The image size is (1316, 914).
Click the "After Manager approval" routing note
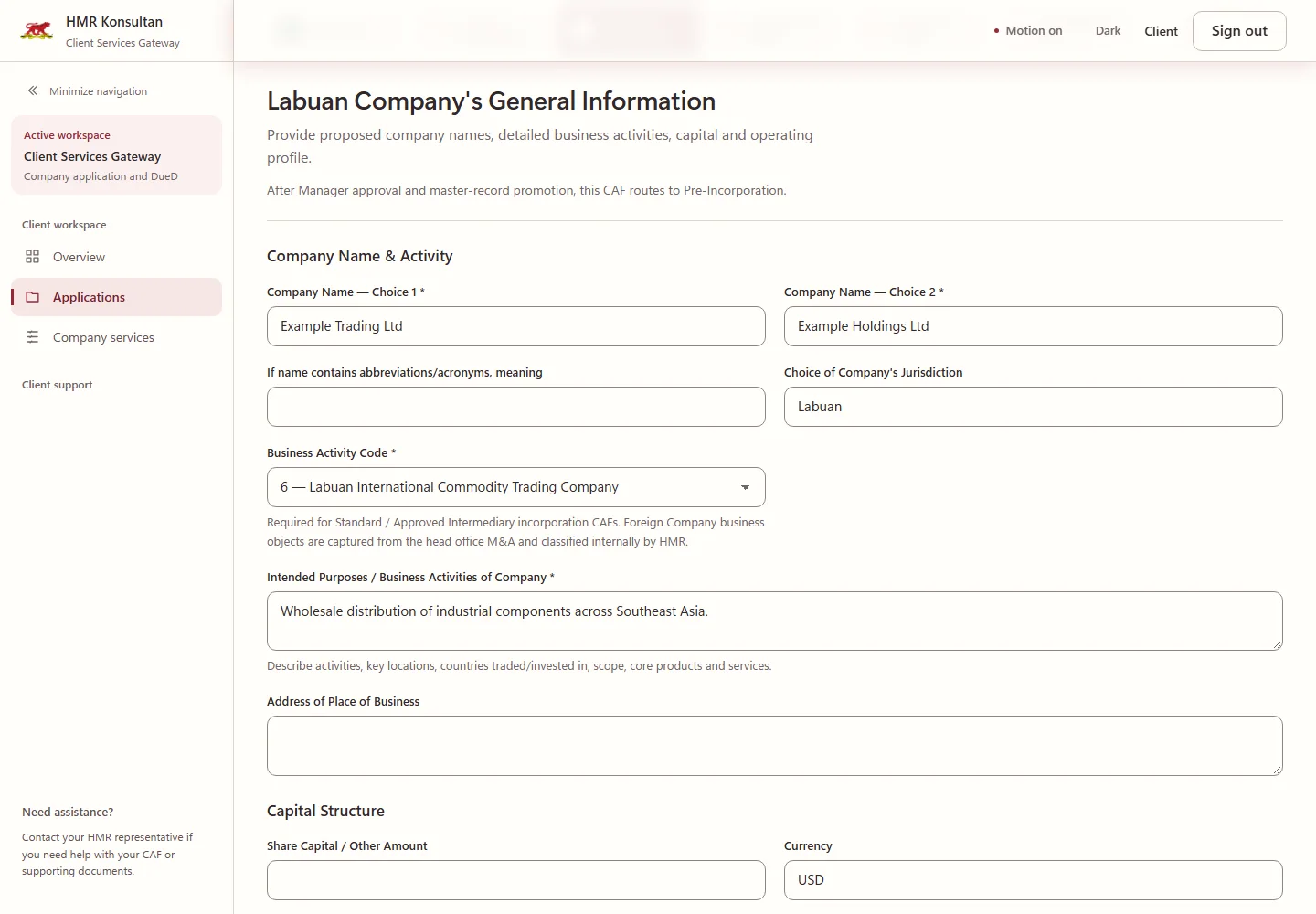click(526, 190)
